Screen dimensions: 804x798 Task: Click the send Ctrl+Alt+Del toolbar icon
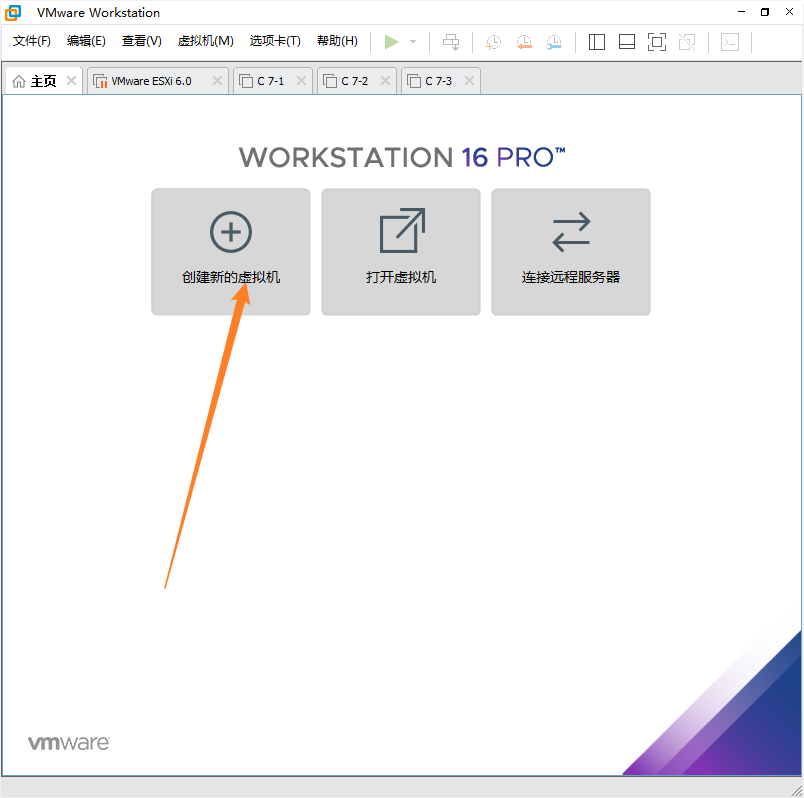coord(452,42)
